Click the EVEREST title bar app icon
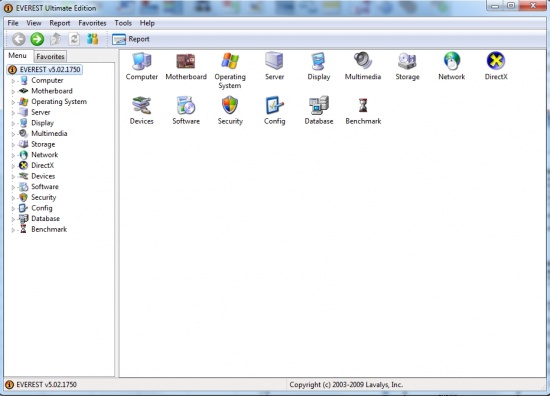The width and height of the screenshot is (550, 396). coord(8,8)
